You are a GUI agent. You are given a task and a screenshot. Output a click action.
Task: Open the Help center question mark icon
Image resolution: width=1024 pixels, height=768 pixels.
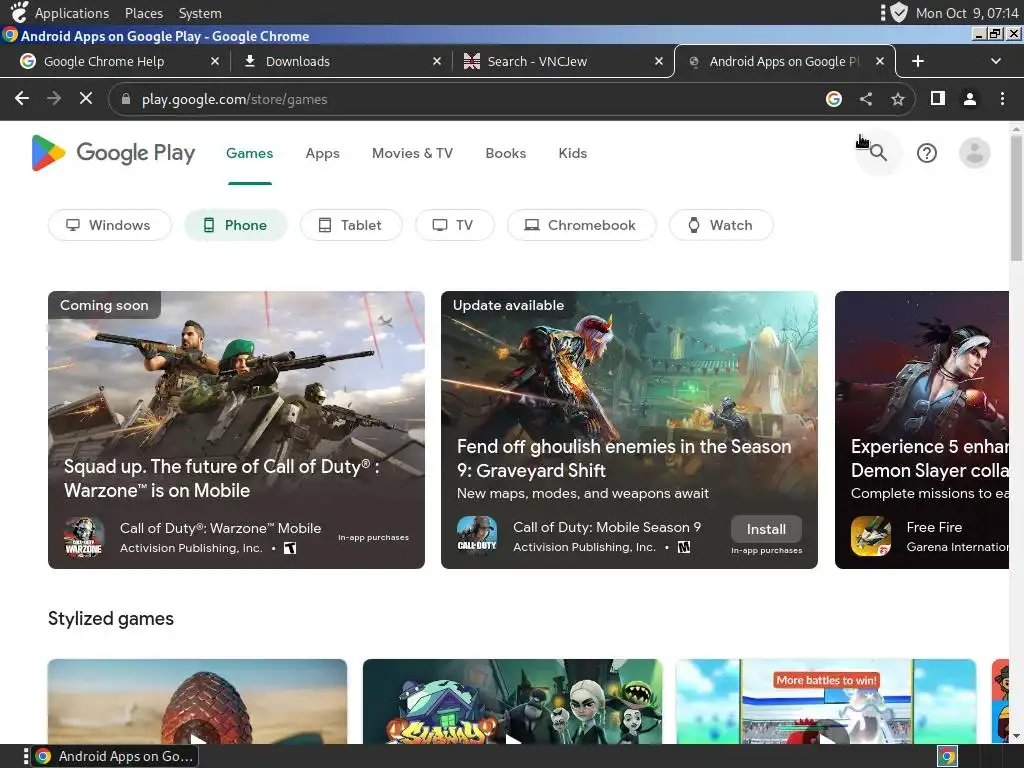point(927,153)
